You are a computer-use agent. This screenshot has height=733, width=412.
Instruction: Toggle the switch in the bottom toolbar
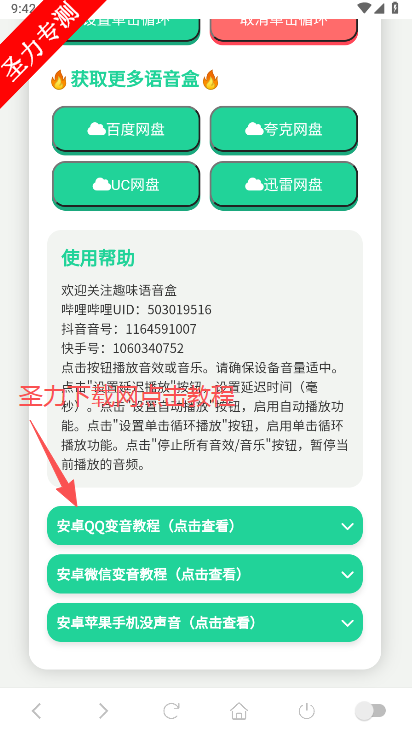pos(370,711)
